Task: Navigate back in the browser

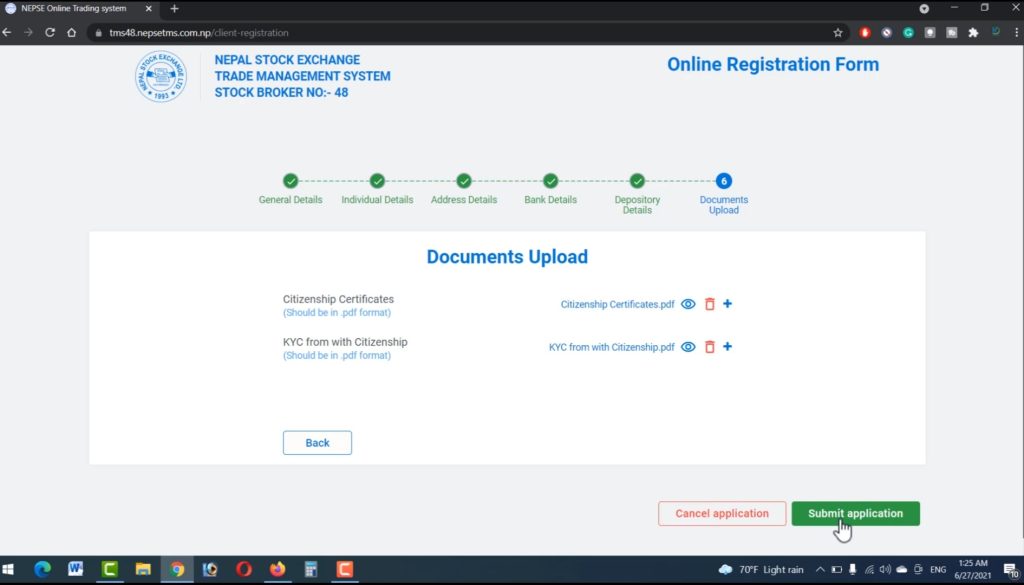Action: pos(7,33)
